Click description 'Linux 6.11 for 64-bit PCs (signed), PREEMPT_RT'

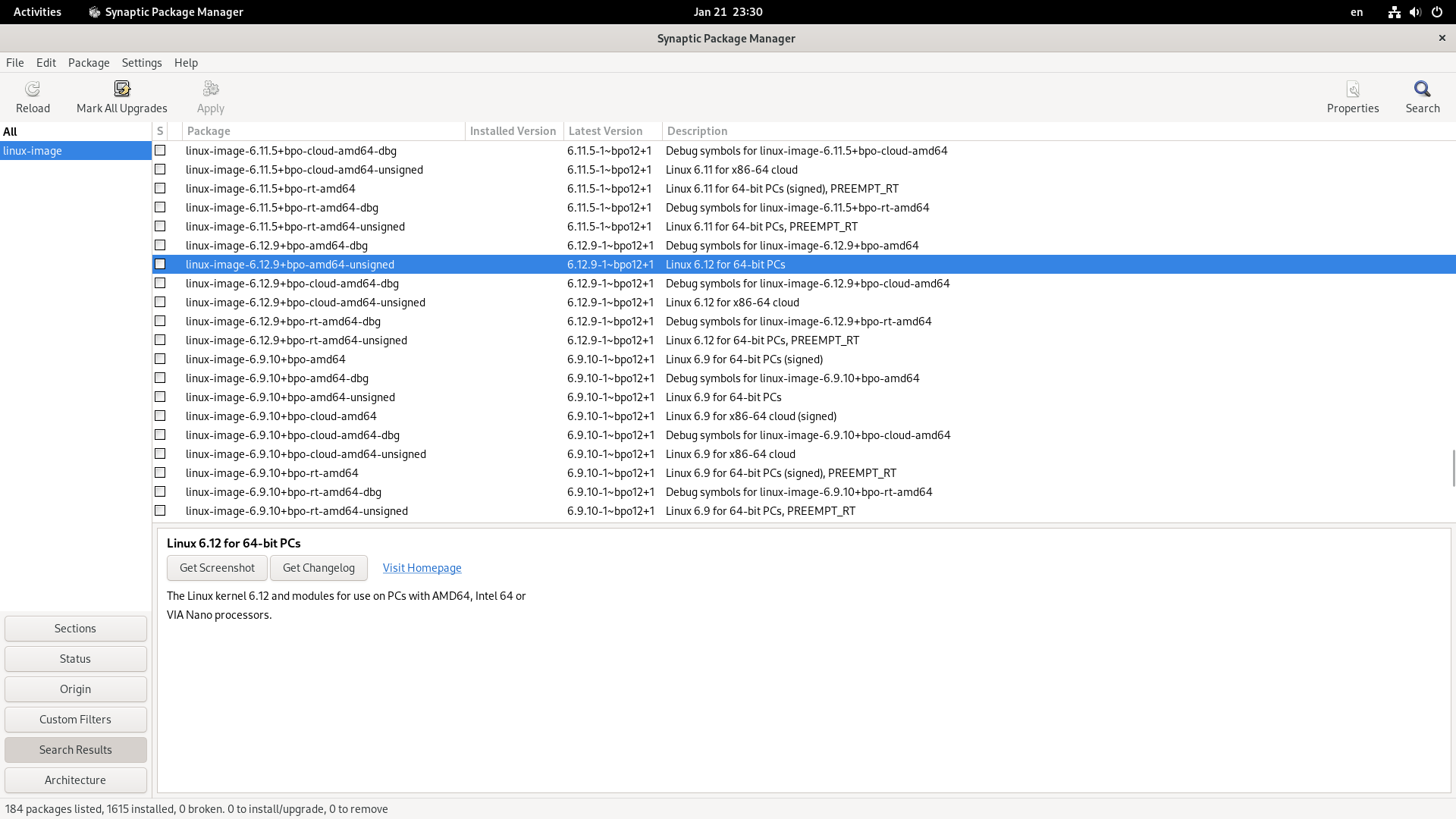[x=782, y=189]
